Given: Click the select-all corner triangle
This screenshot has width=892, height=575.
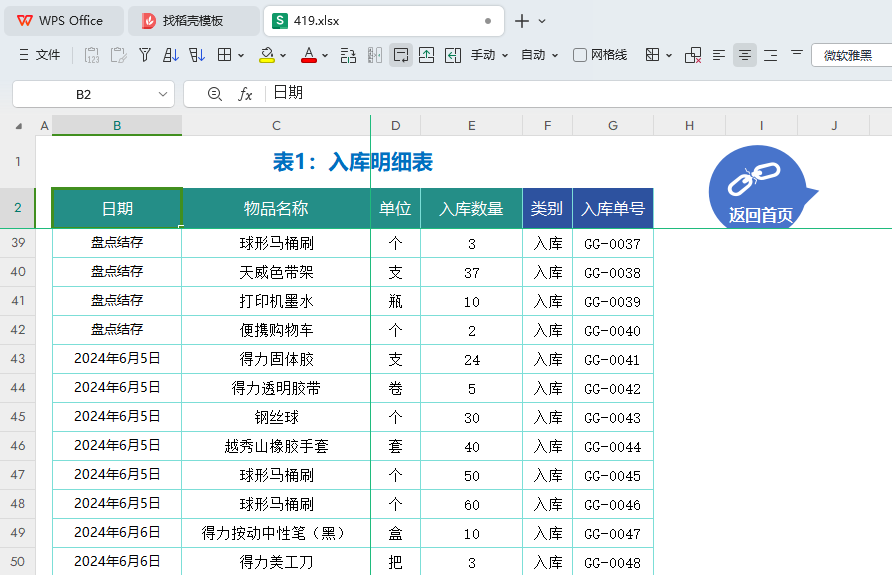Looking at the screenshot, I should pos(18,126).
